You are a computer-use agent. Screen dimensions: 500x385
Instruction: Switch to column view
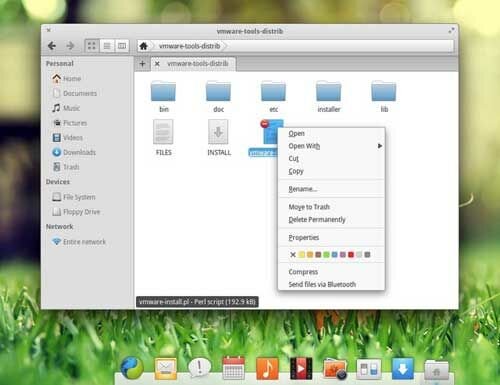122,46
